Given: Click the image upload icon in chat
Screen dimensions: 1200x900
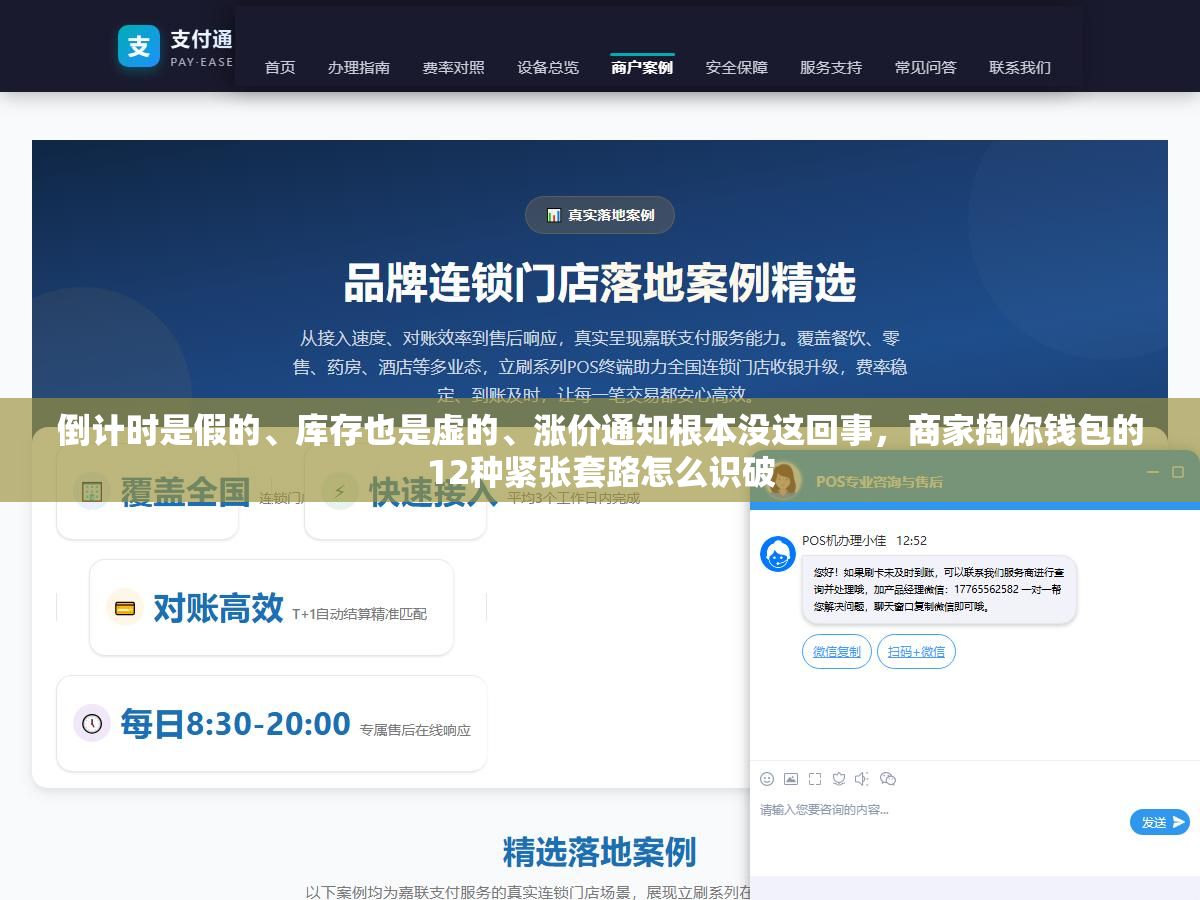Looking at the screenshot, I should [791, 779].
